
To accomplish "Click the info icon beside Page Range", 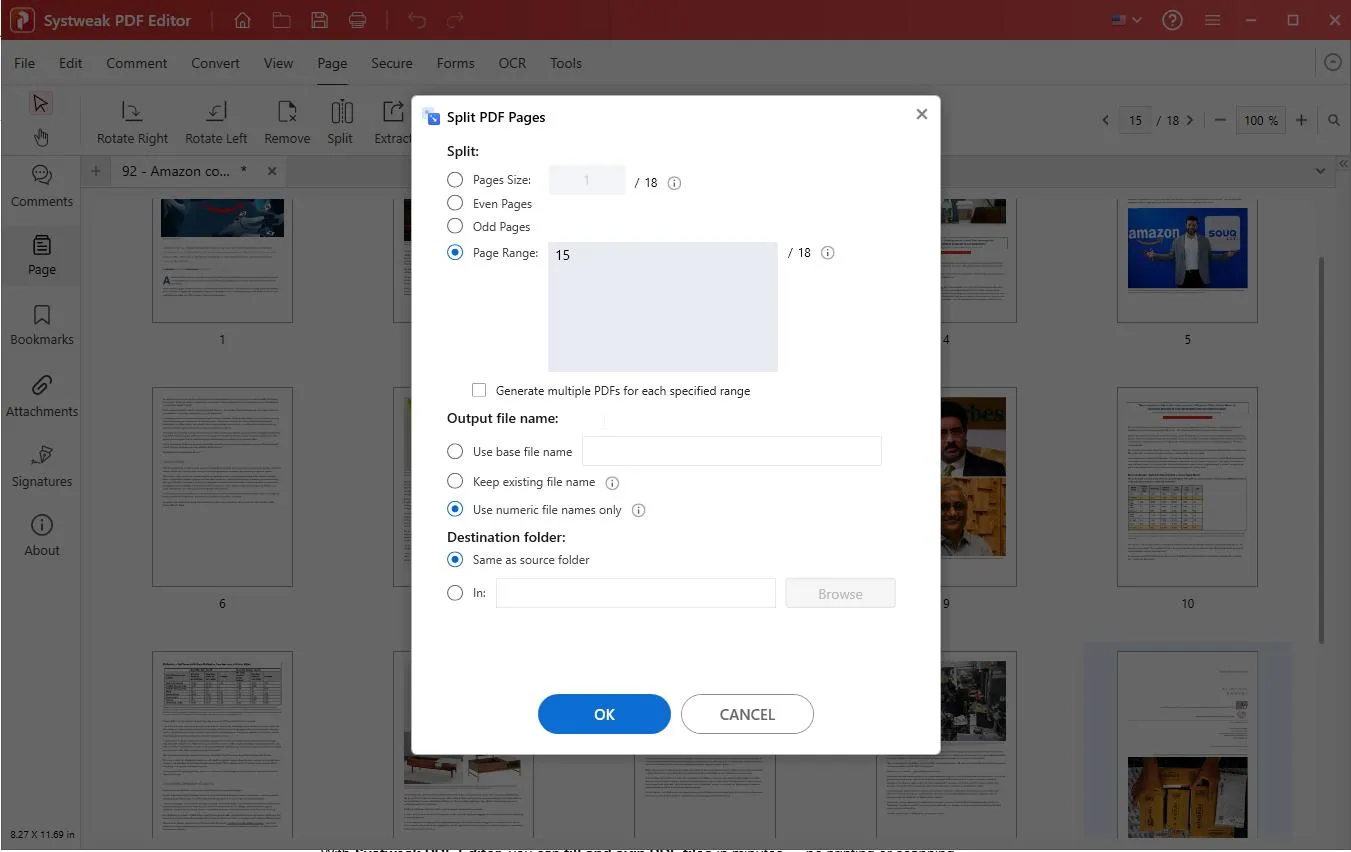I will click(827, 253).
